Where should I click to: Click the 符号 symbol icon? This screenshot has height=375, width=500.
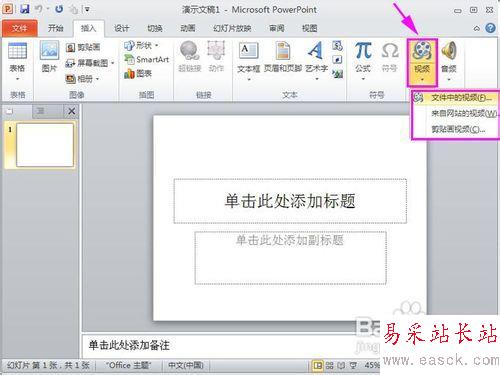tap(389, 57)
